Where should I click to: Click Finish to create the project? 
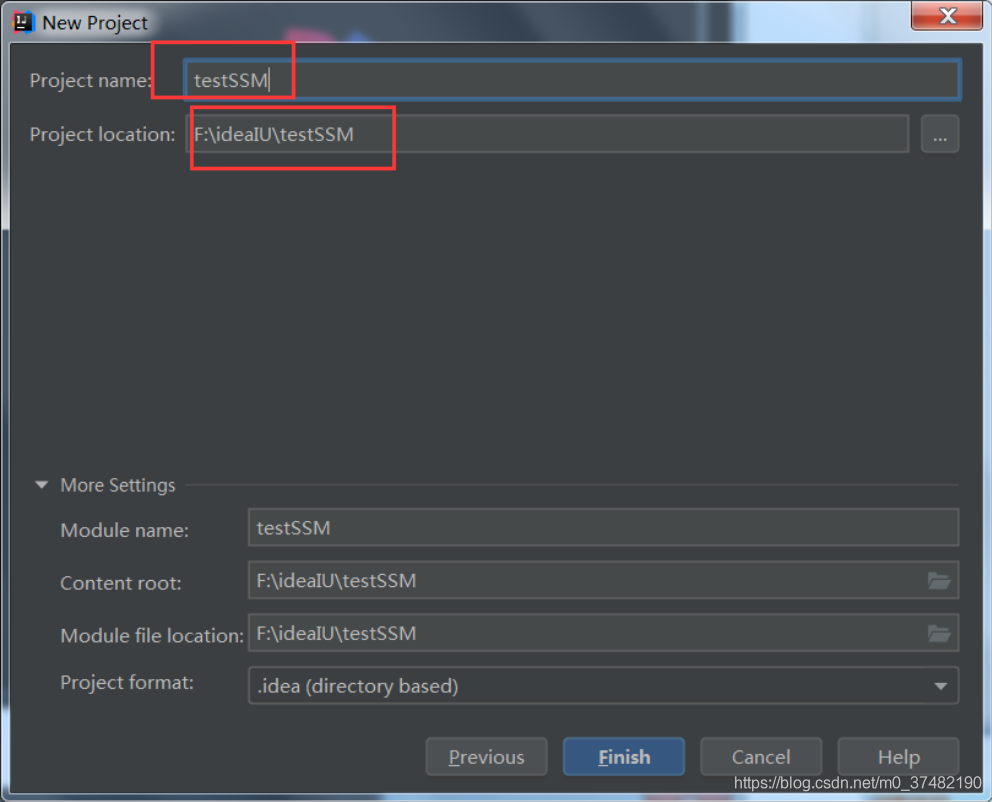pos(624,756)
